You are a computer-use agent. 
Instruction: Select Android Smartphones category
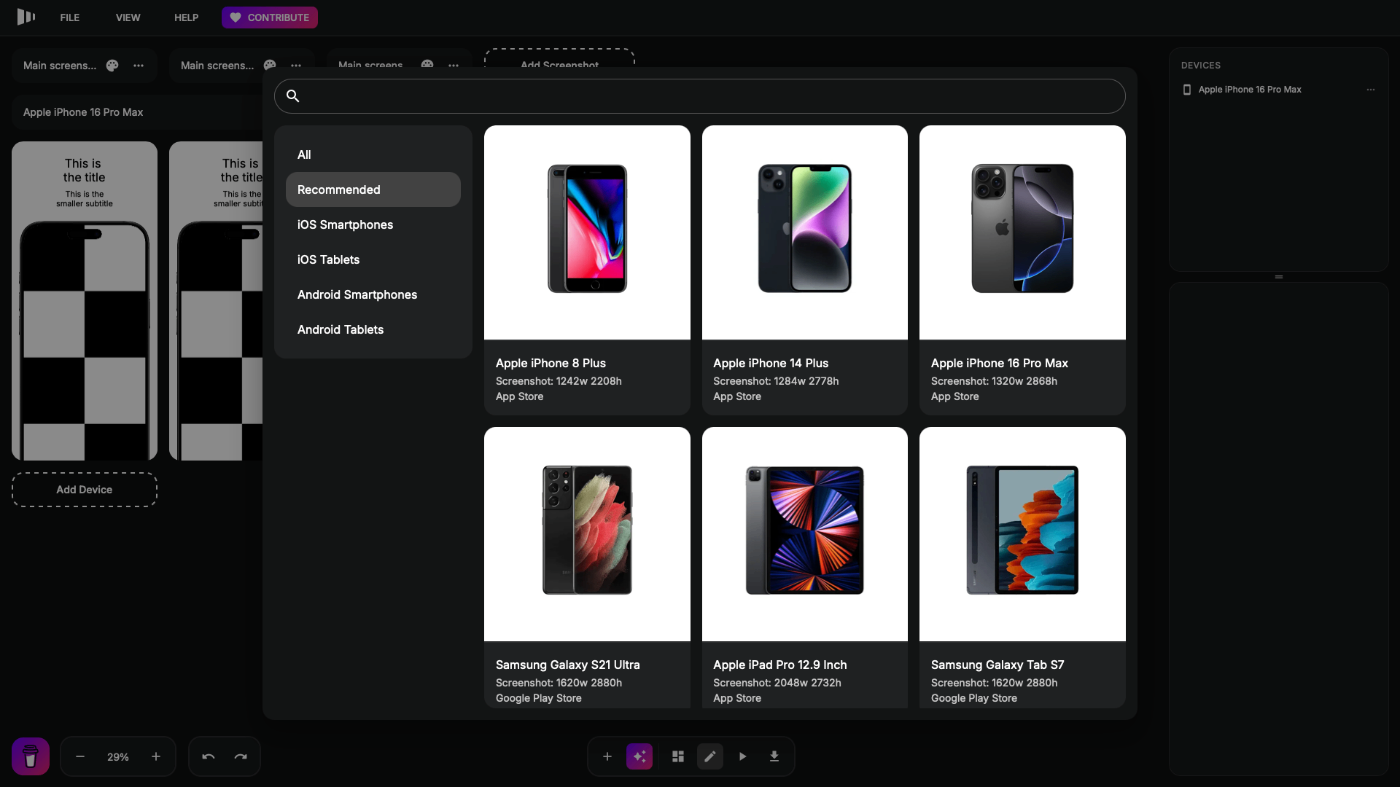pyautogui.click(x=373, y=295)
